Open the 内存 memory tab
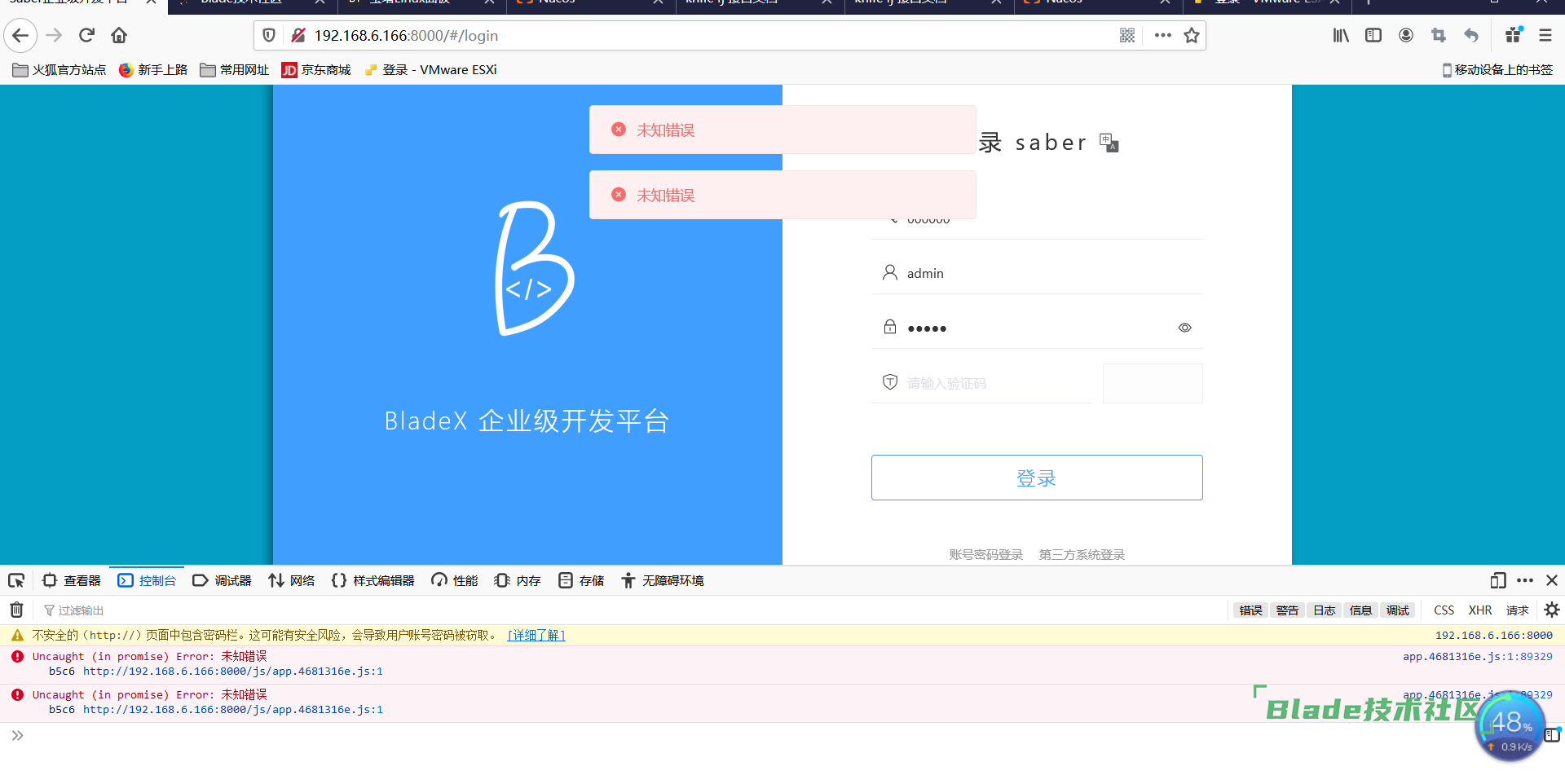1565x784 pixels. [x=518, y=580]
